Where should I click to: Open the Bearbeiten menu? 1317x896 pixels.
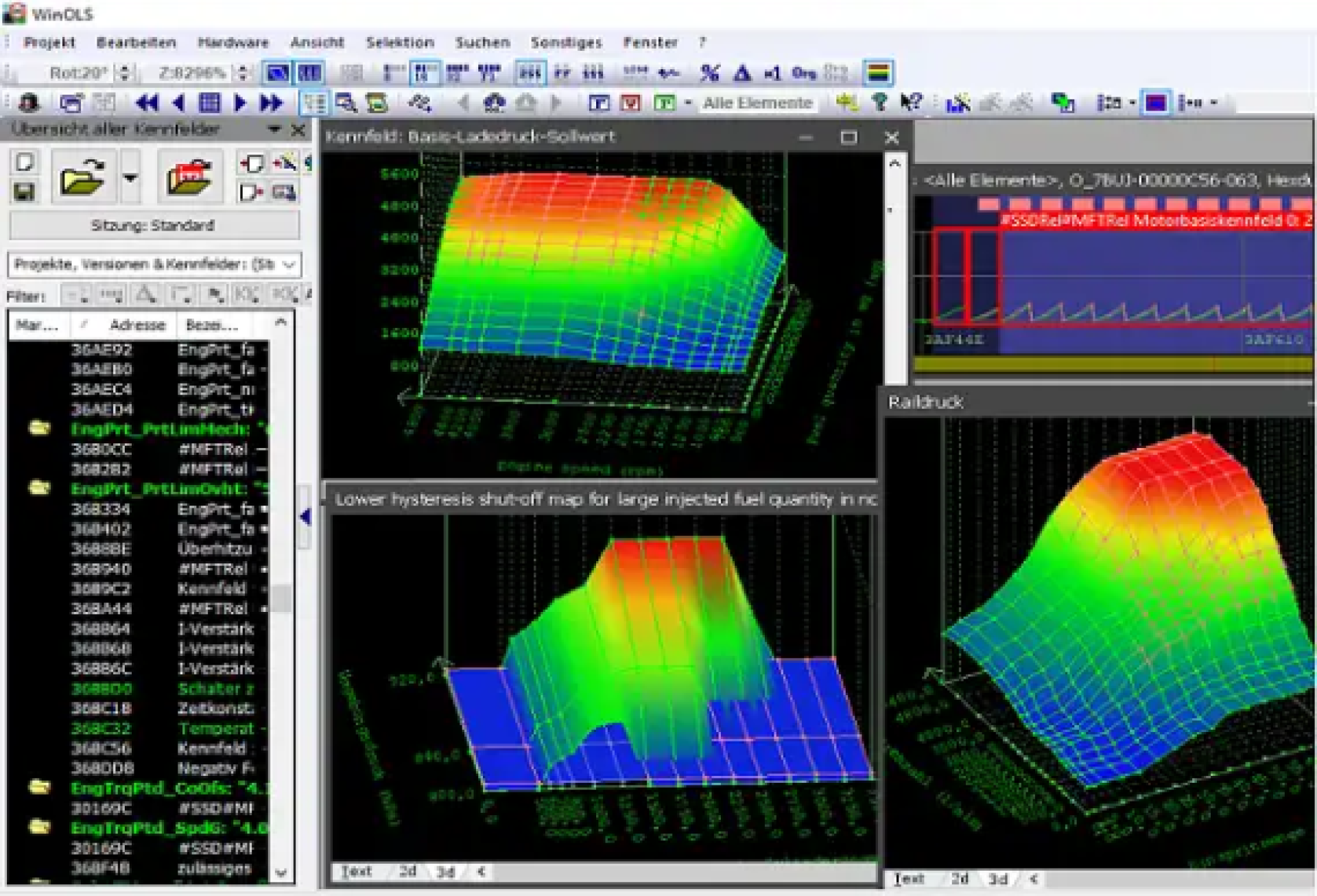(137, 43)
